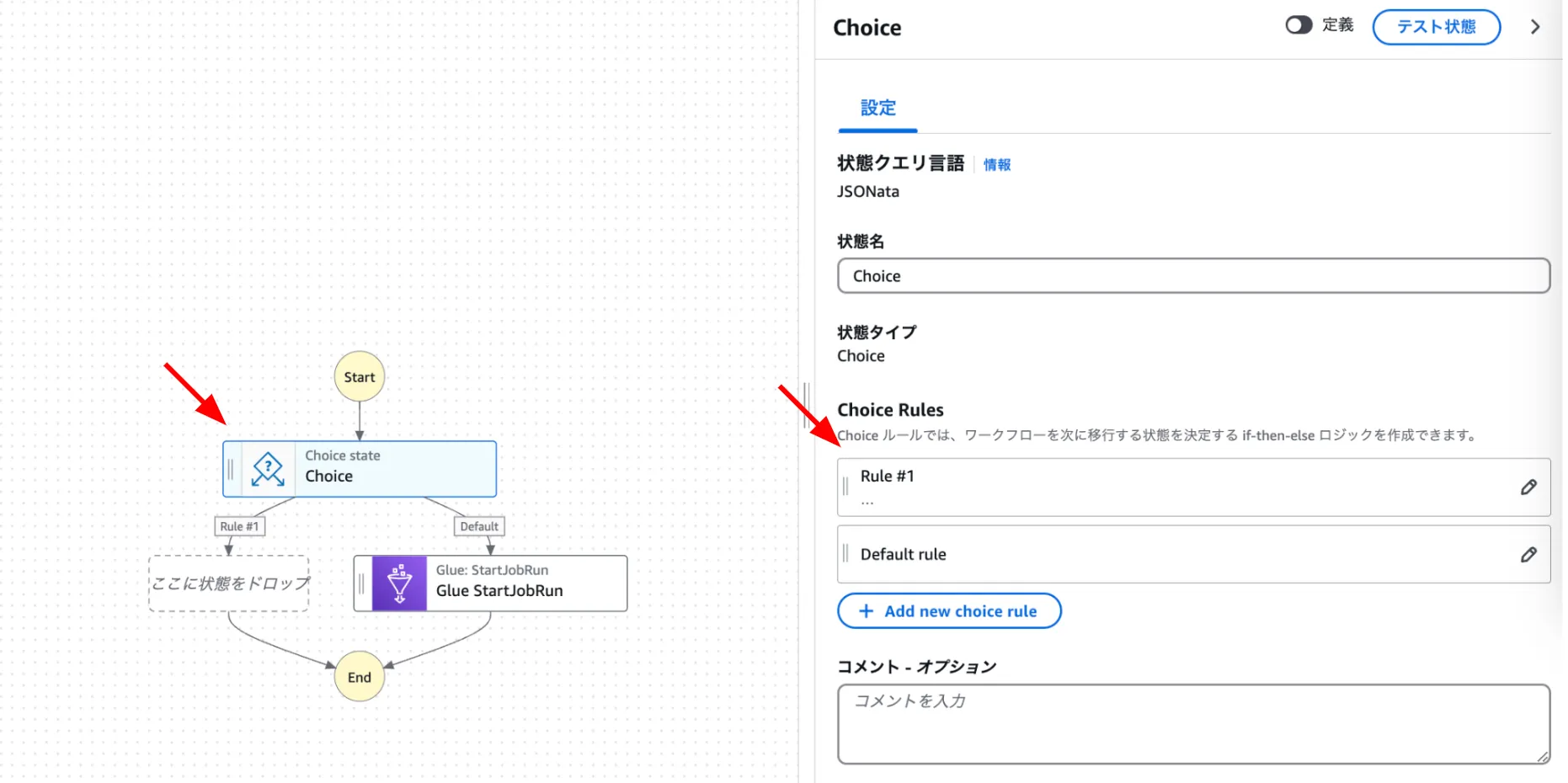Screen dimensions: 1568x783
Task: Click Add new choice rule button
Action: coord(949,611)
